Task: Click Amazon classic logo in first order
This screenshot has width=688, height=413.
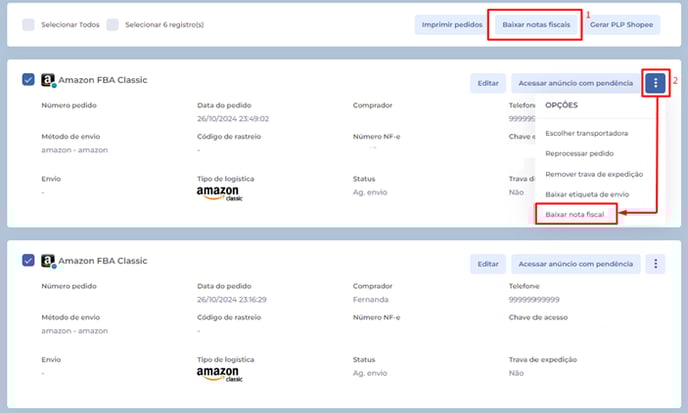Action: coord(219,193)
